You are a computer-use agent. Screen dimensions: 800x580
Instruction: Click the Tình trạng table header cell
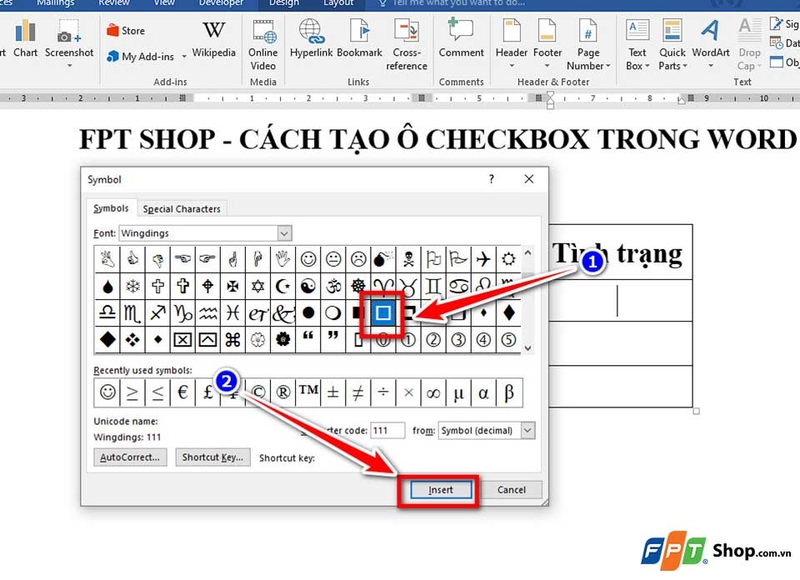click(620, 253)
